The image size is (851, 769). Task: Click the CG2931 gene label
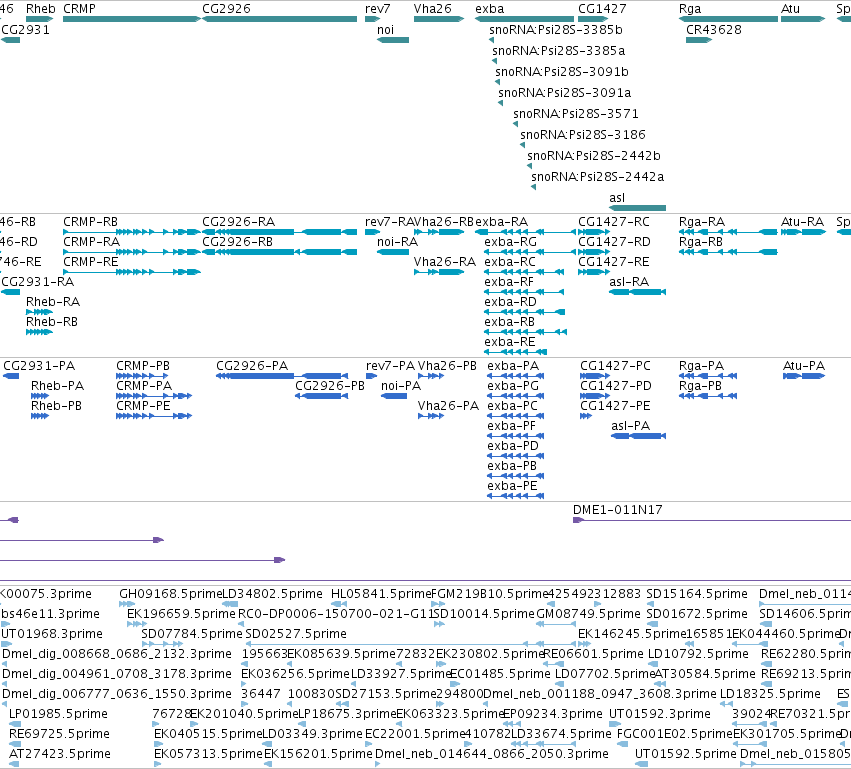(x=25, y=30)
